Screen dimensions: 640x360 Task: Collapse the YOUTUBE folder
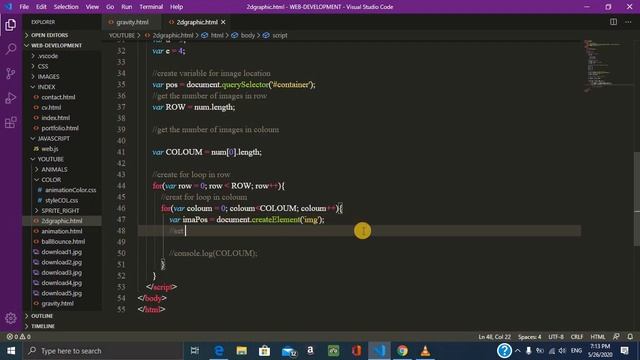[x=62, y=159]
